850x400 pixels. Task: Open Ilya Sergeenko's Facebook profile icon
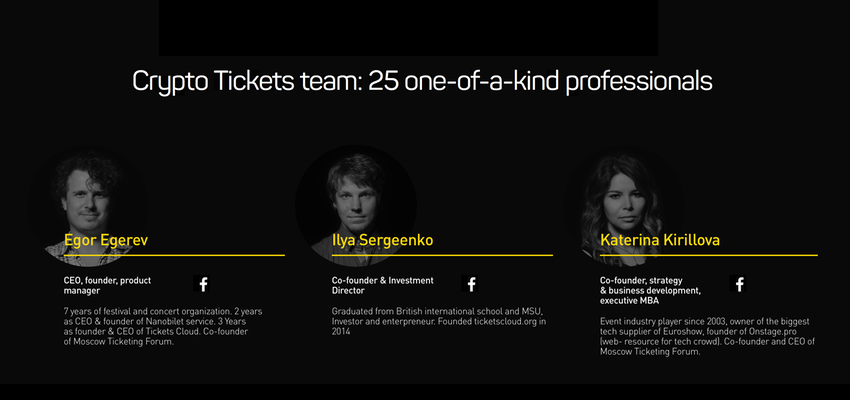[471, 283]
